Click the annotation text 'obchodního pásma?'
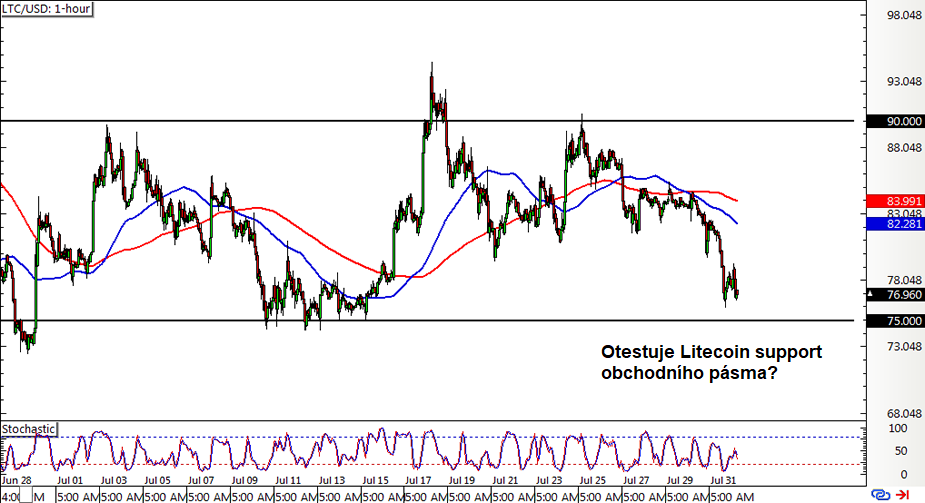 click(690, 373)
